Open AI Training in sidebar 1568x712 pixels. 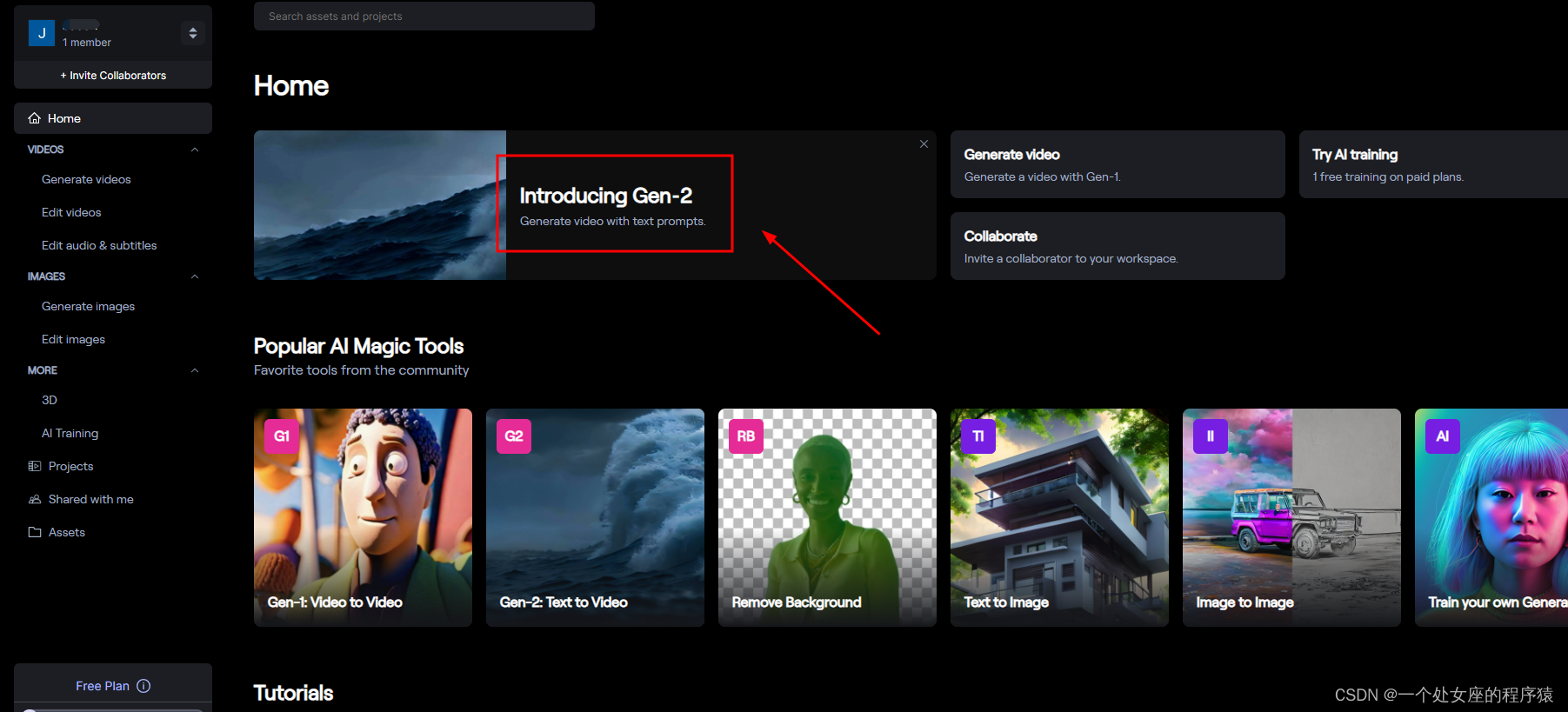[x=70, y=433]
